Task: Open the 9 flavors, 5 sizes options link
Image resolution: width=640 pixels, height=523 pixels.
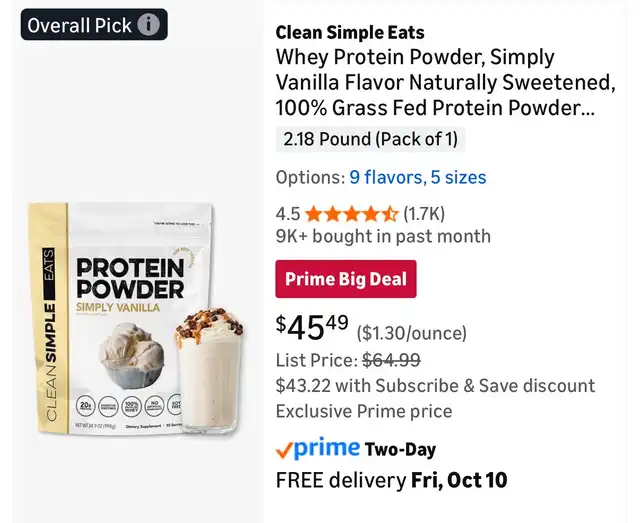Action: pyautogui.click(x=417, y=177)
